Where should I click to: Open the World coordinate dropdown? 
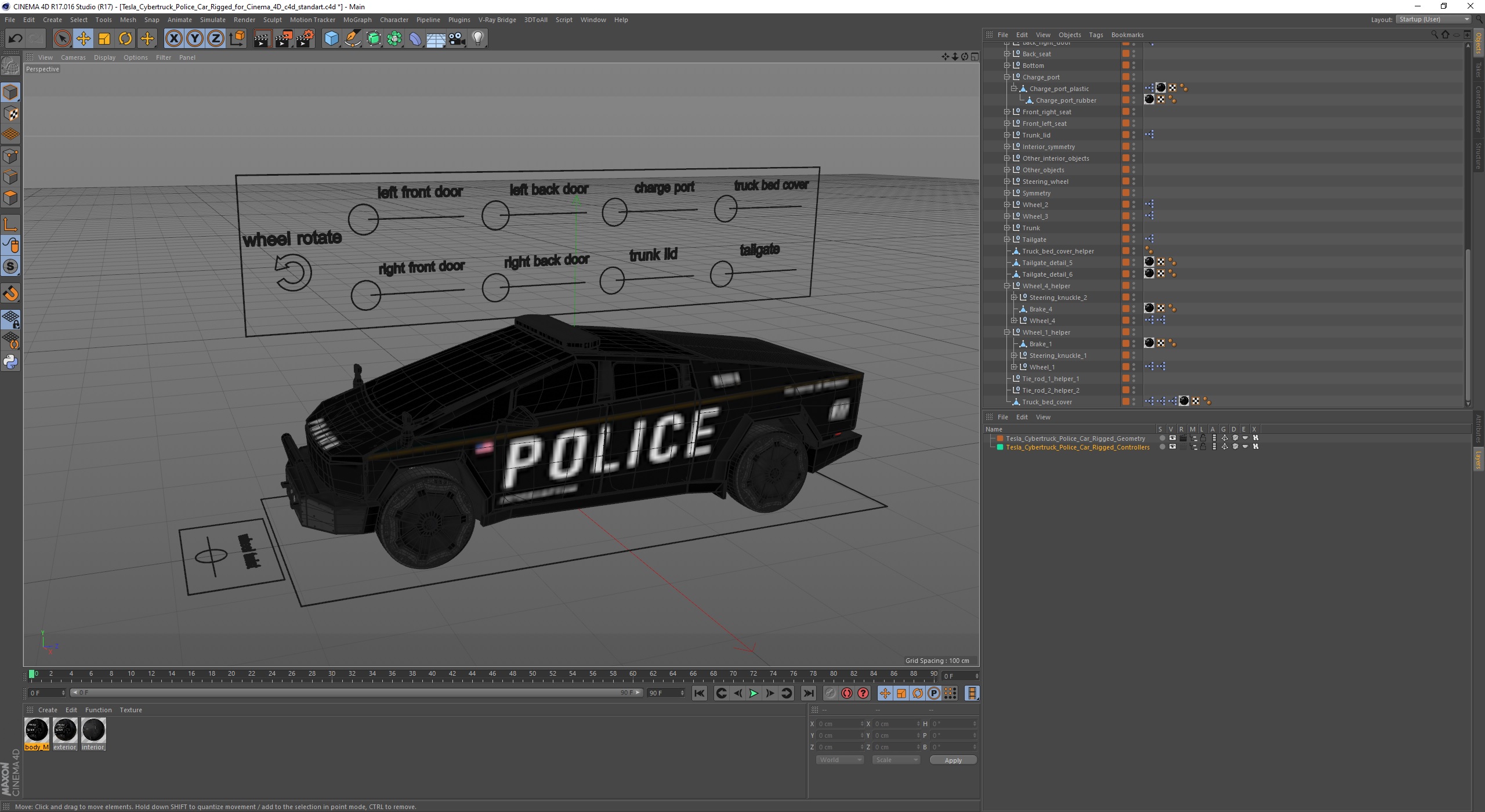[839, 760]
